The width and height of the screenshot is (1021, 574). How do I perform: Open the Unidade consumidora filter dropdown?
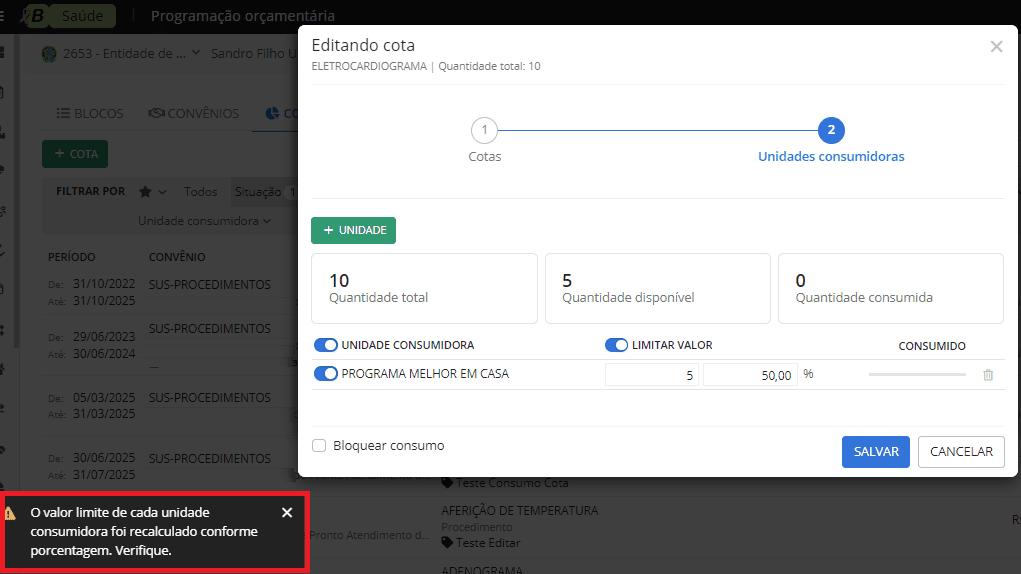pyautogui.click(x=204, y=221)
